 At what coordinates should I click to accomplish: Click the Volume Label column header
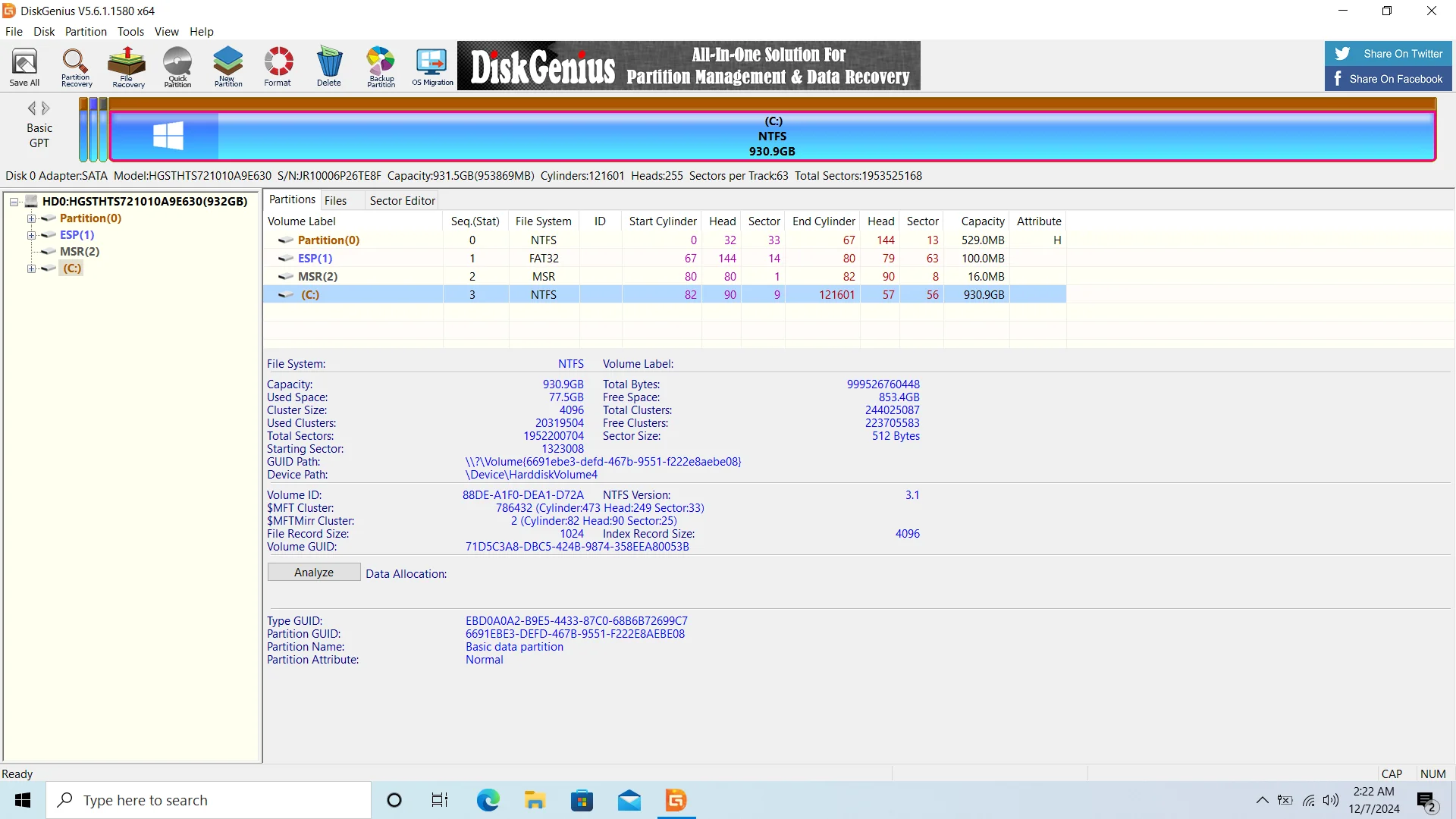click(353, 221)
